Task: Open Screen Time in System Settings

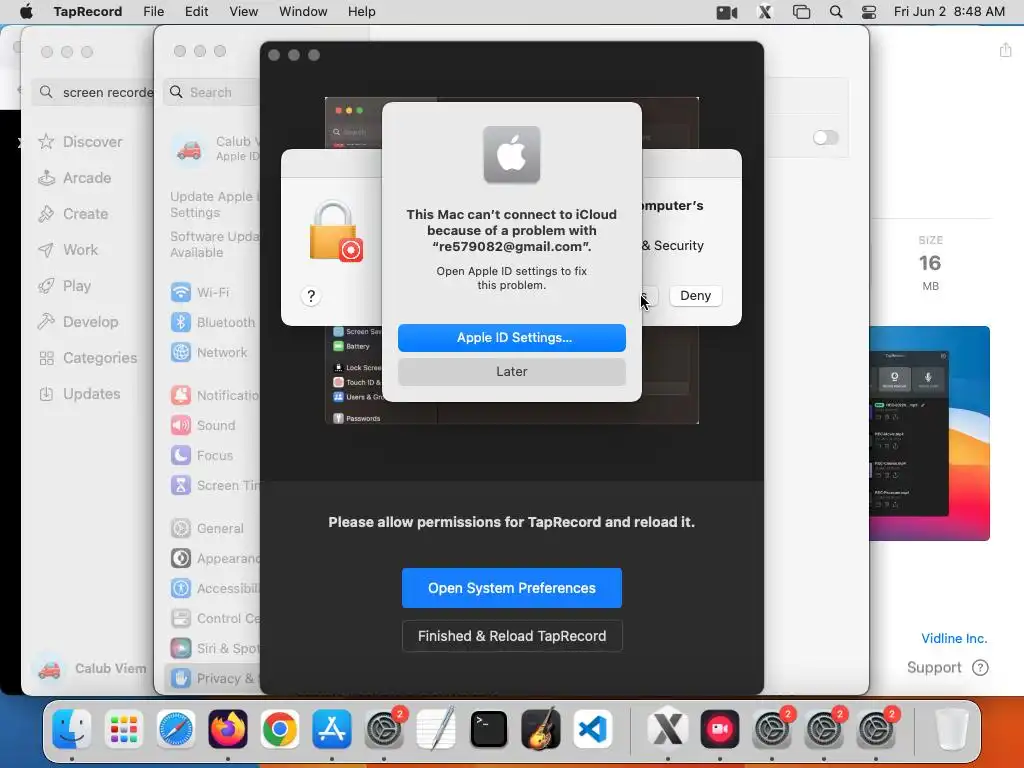Action: point(213,485)
